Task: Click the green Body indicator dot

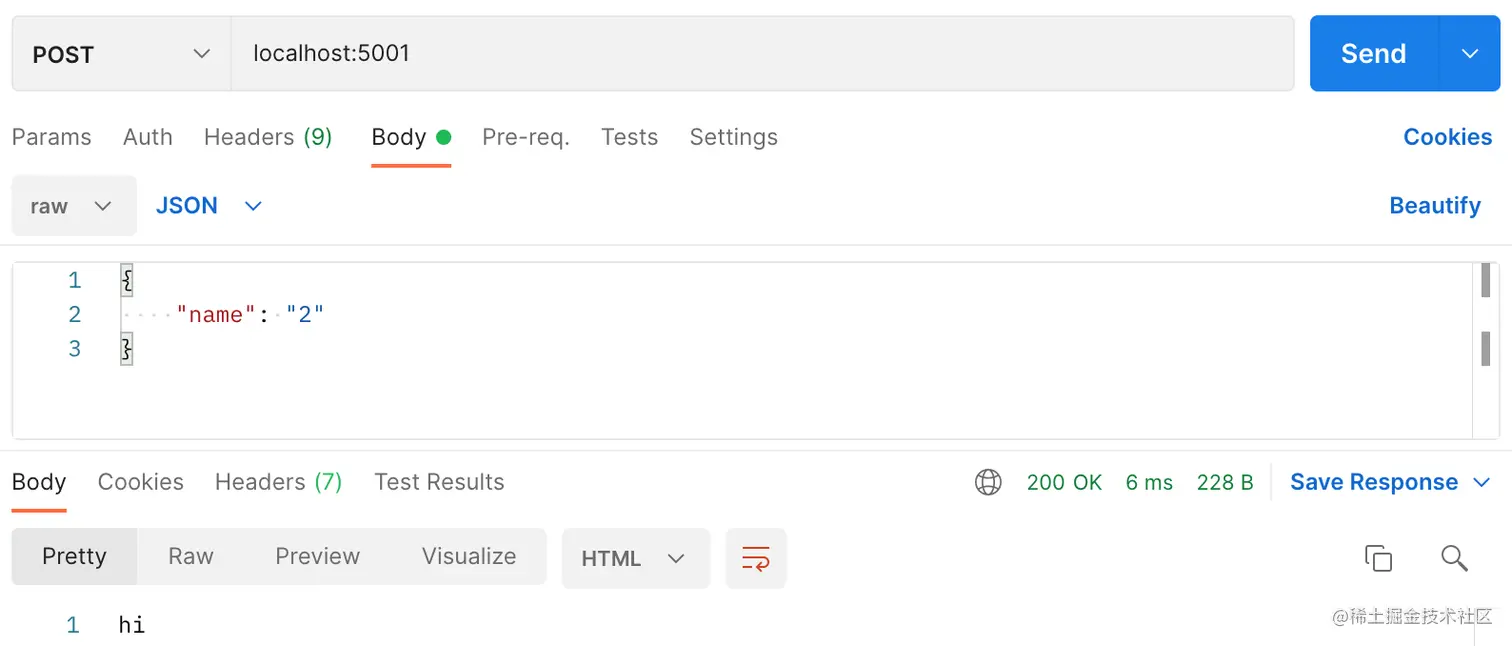Action: [443, 137]
